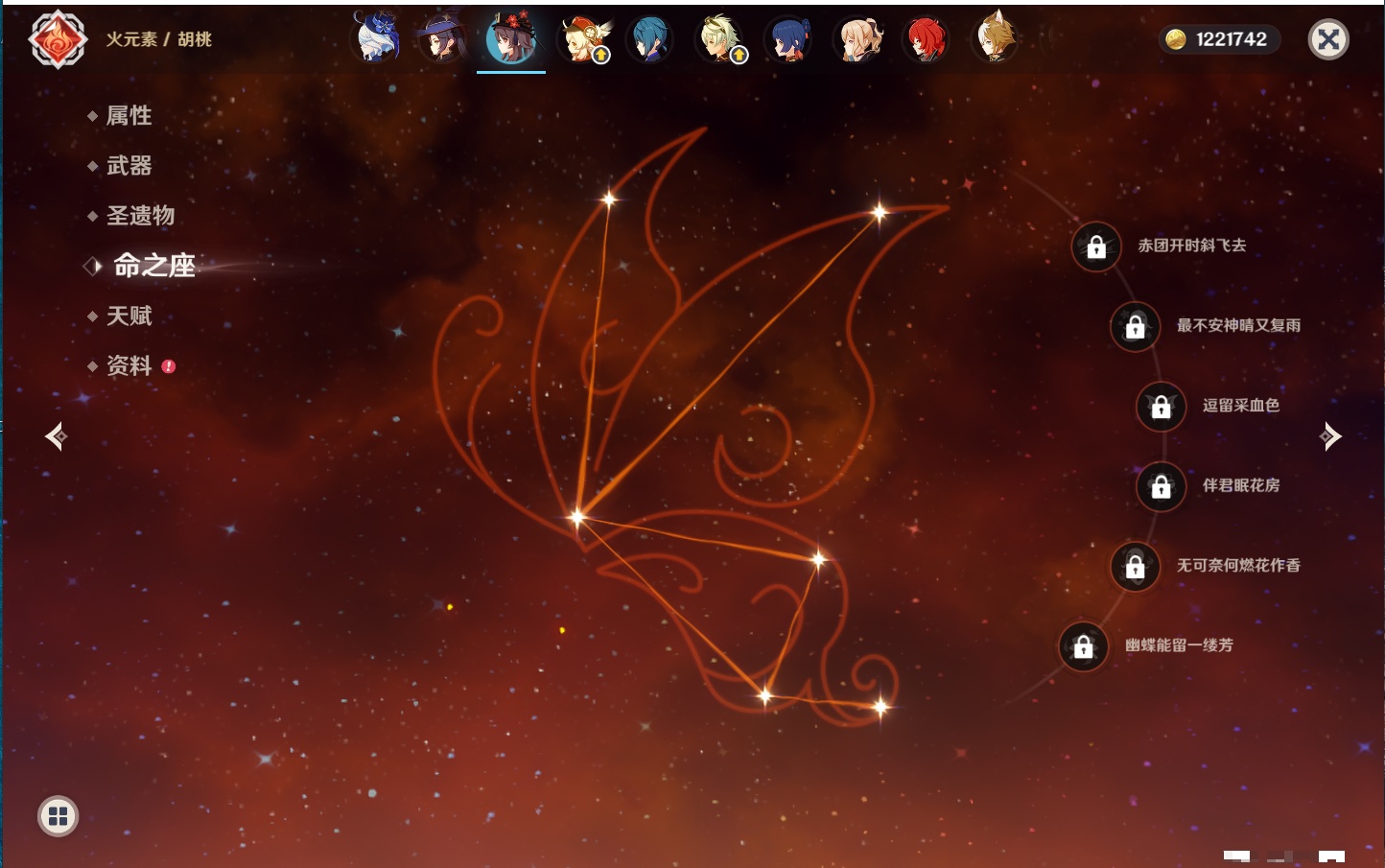Open the lock icon for 伴君眠花房

[1161, 486]
